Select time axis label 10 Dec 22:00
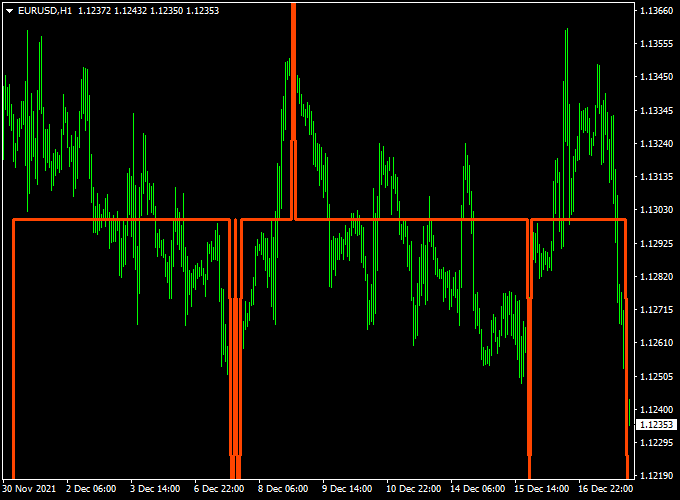 click(413, 489)
